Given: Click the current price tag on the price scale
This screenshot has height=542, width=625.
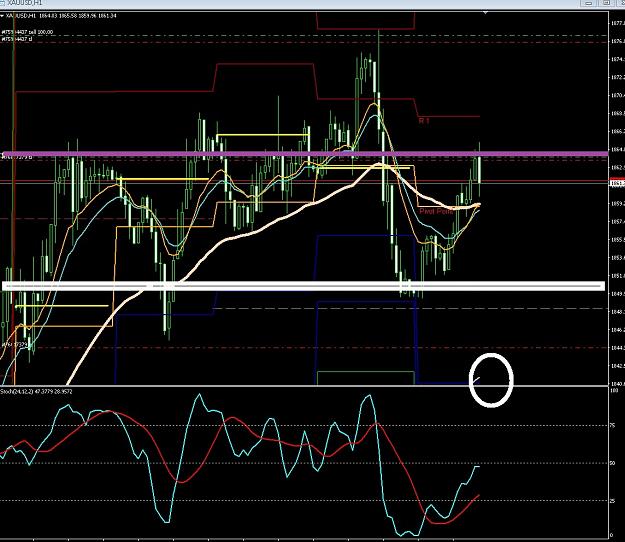Looking at the screenshot, I should (x=617, y=183).
